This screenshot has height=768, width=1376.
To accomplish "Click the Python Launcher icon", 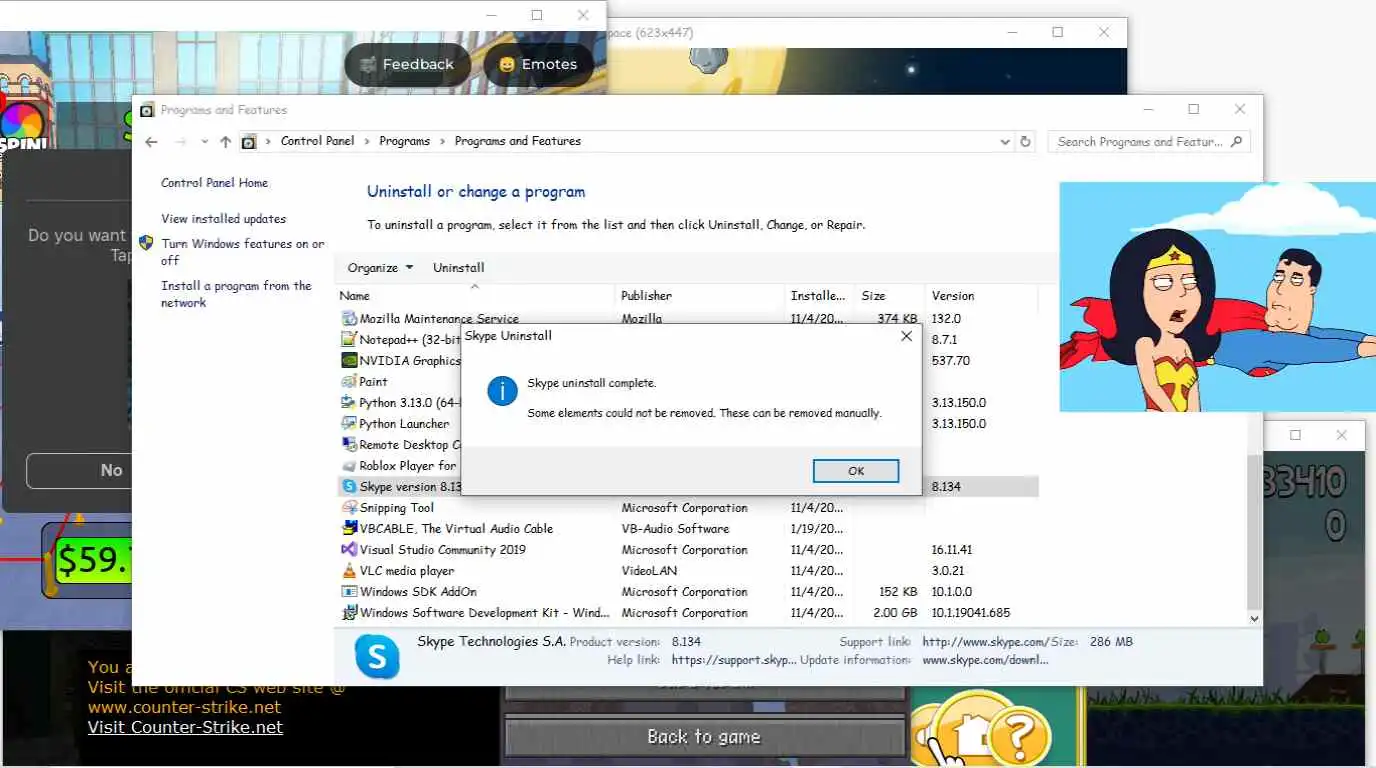I will (349, 424).
